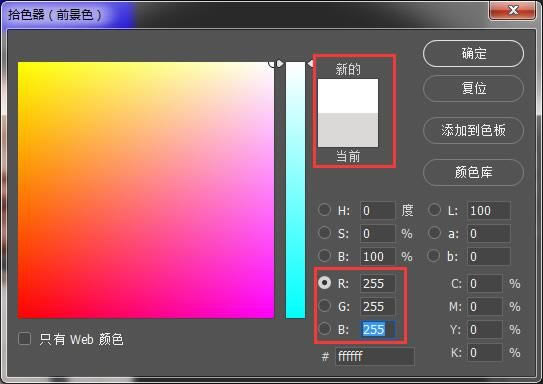Enable the 只有 Web 颜色 checkbox
Screen dimensions: 543x384
pyautogui.click(x=25, y=339)
